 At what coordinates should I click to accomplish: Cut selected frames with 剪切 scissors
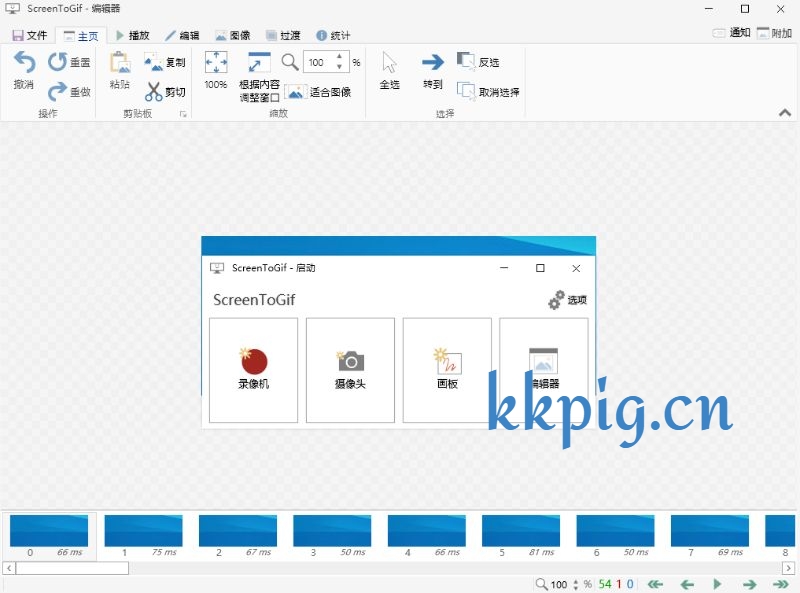(x=164, y=92)
